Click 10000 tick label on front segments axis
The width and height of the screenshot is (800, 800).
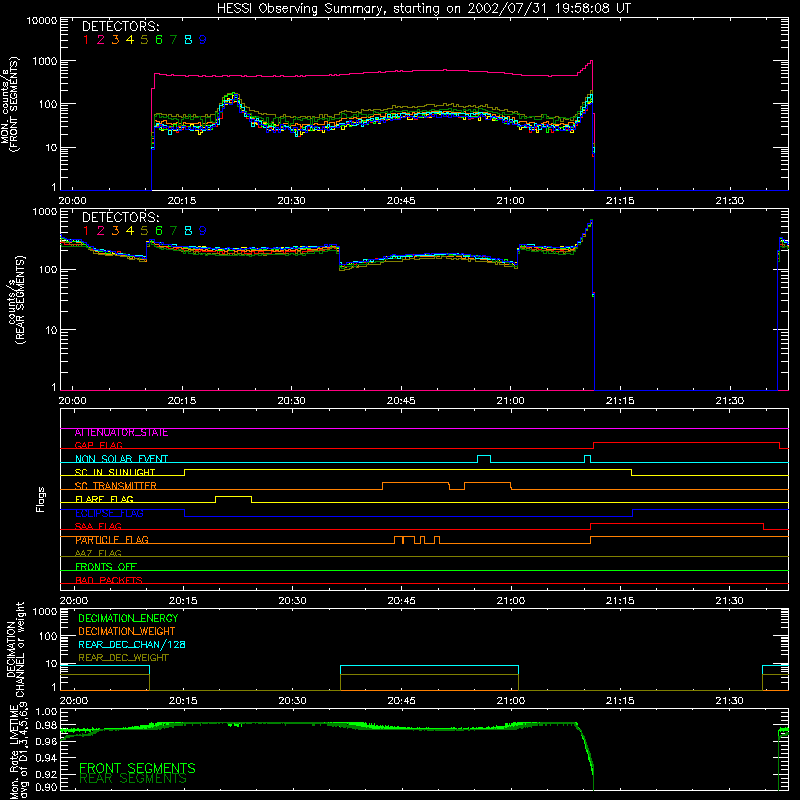(x=42, y=21)
